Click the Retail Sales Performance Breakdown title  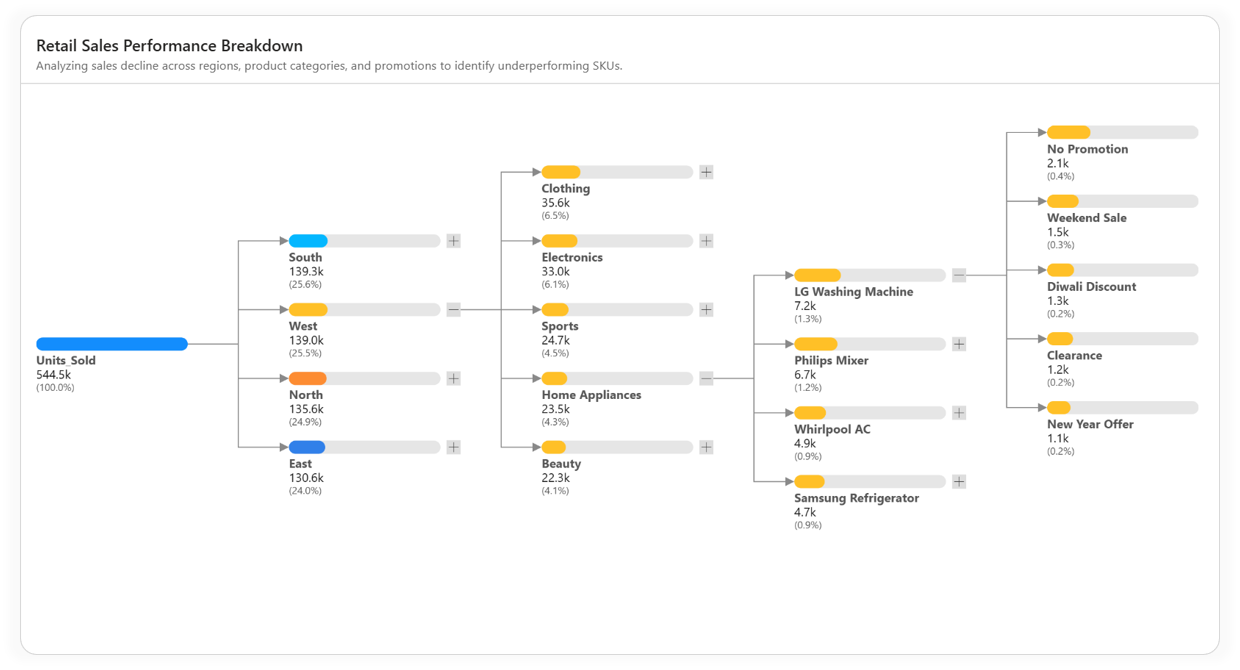[x=169, y=46]
